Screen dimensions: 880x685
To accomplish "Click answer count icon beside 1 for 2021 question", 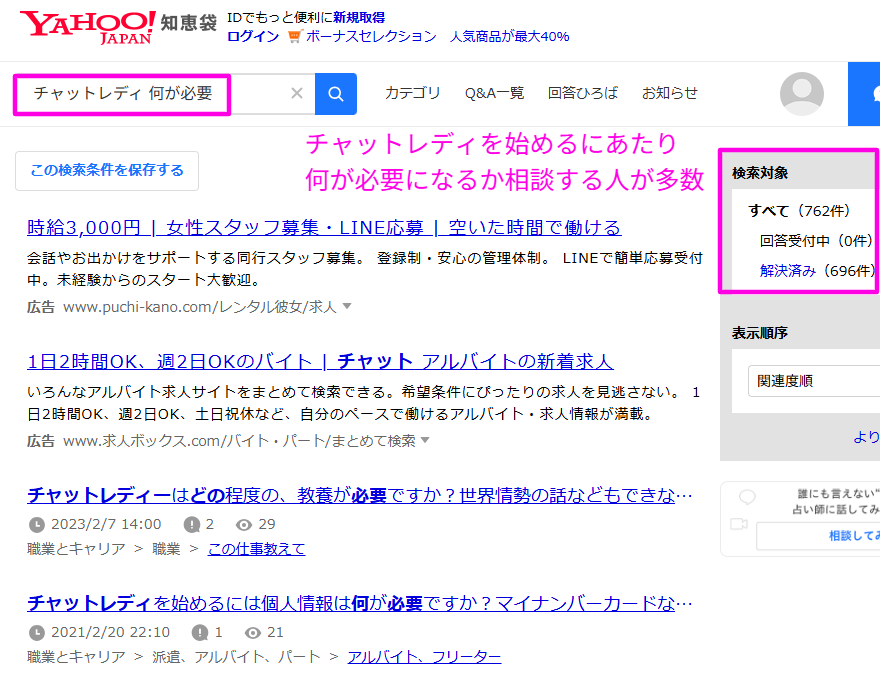I will coord(200,633).
